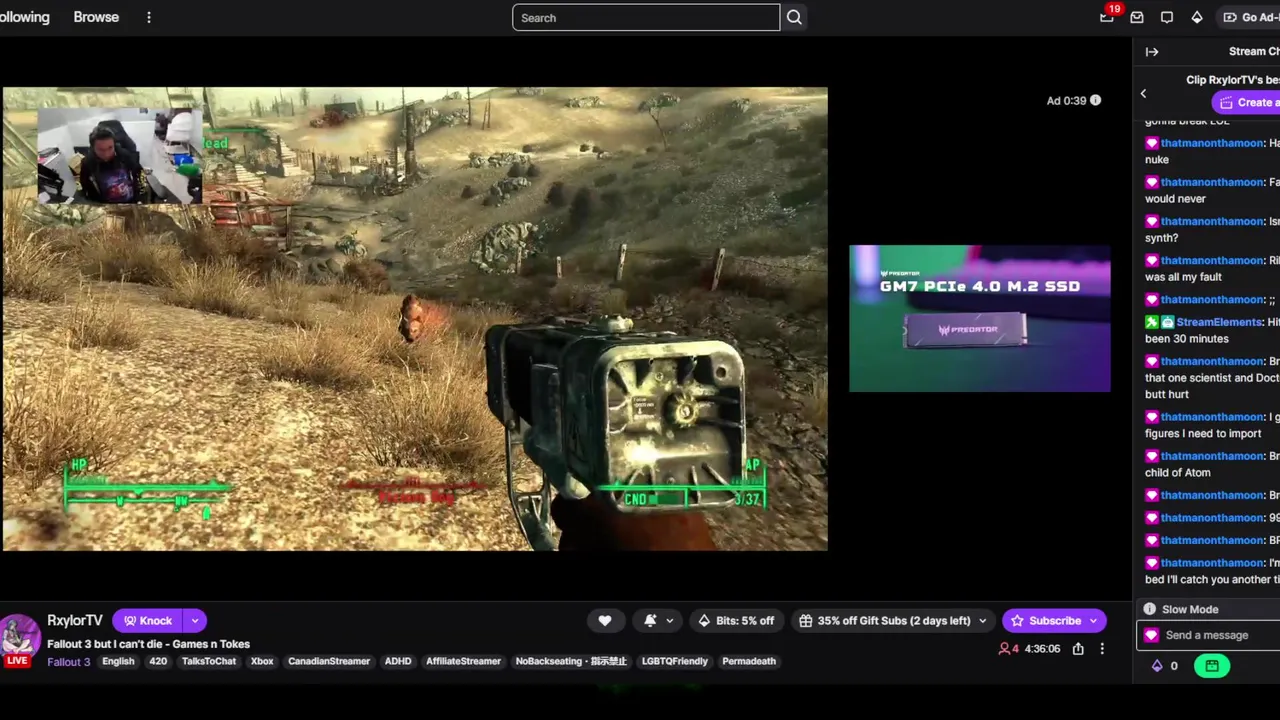Click the Slow Mode info icon
This screenshot has width=1280, height=720.
click(1150, 609)
